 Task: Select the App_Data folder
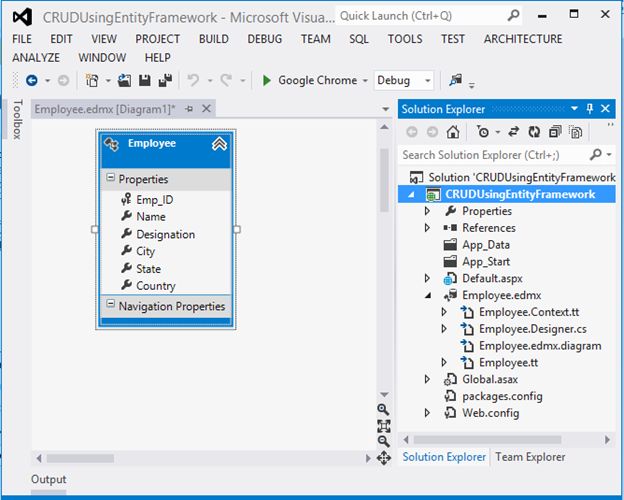(486, 245)
